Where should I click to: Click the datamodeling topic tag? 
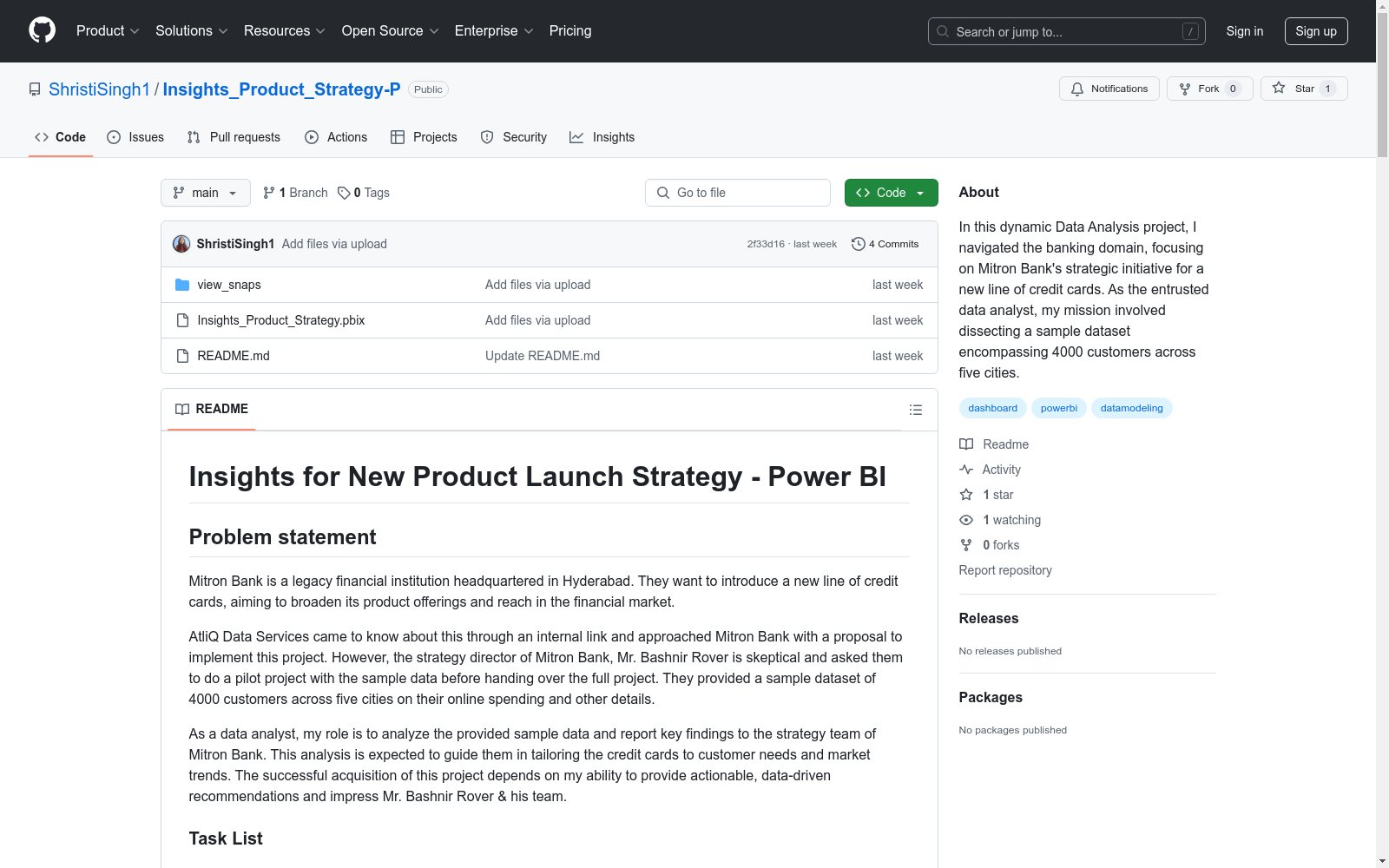pyautogui.click(x=1132, y=408)
